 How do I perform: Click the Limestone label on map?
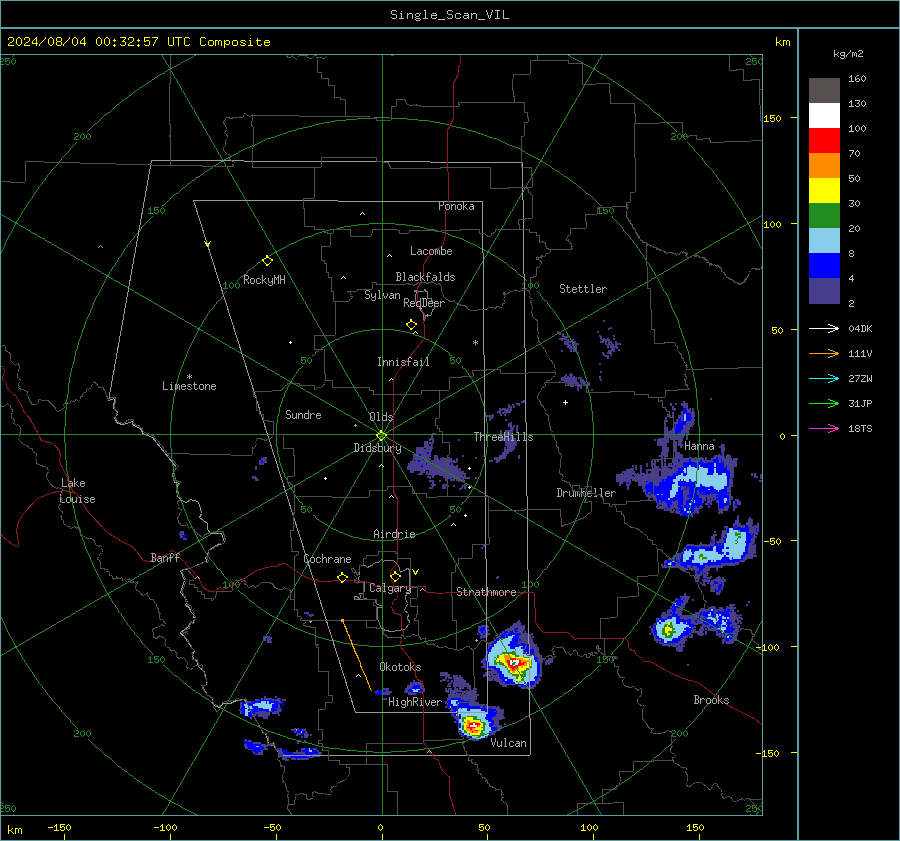[189, 386]
